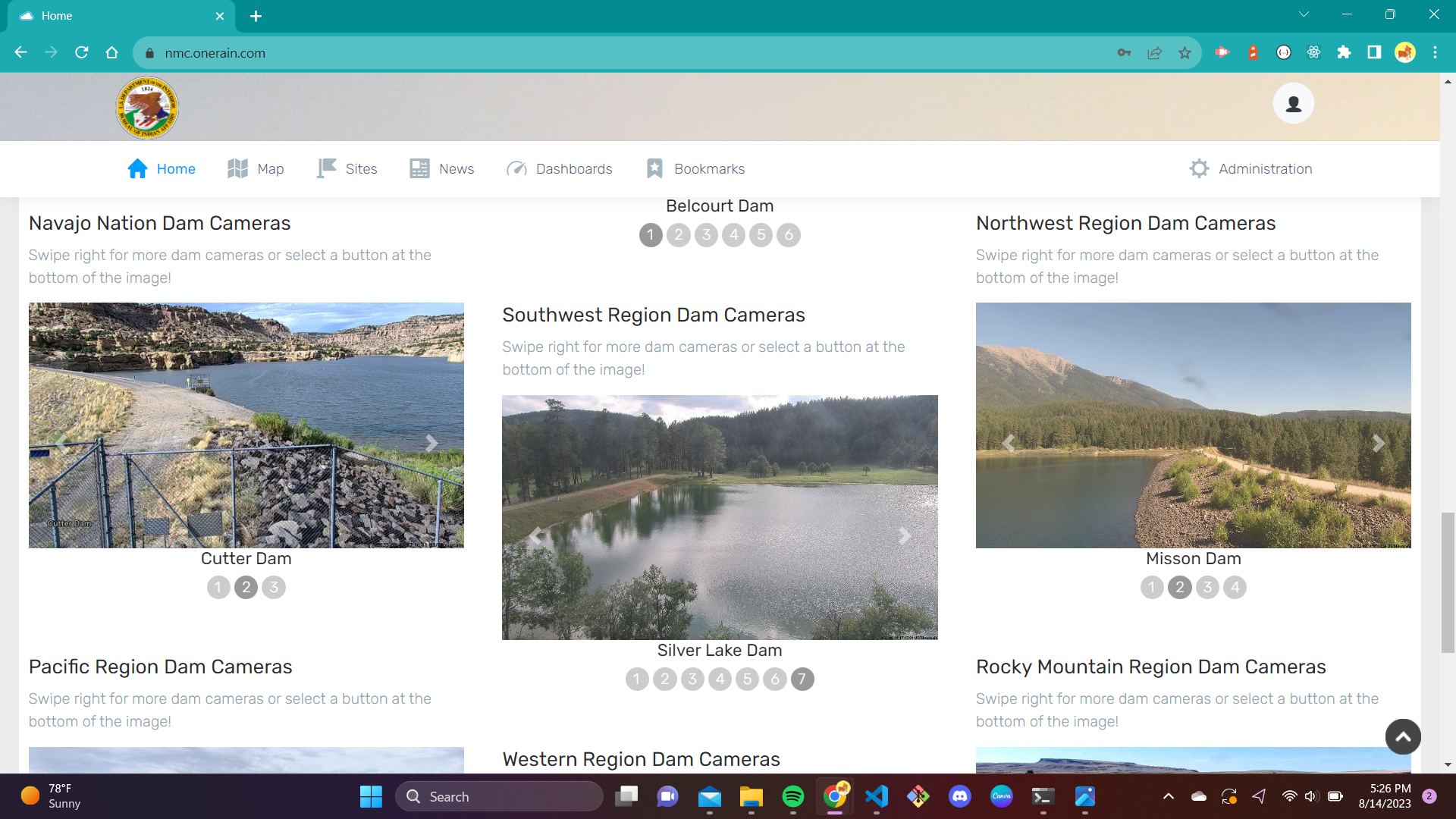
Task: Open the Dashboards menu item
Action: coord(559,168)
